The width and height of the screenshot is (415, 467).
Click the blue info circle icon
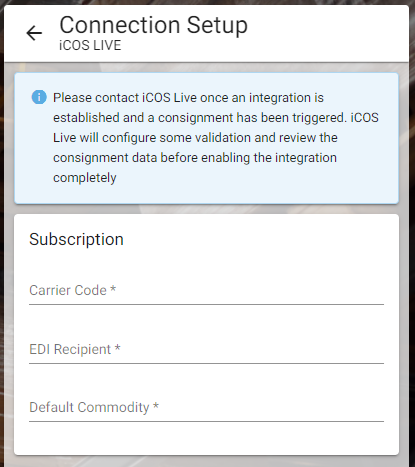(x=39, y=97)
